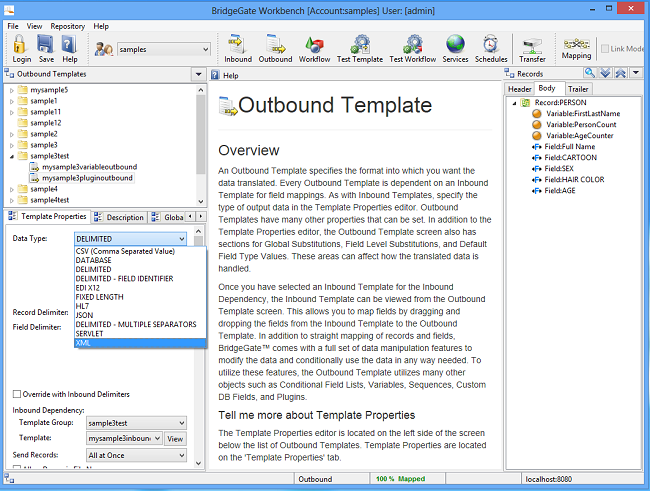Click the collapse-all double up arrows icon
The width and height of the screenshot is (650, 491).
(621, 73)
